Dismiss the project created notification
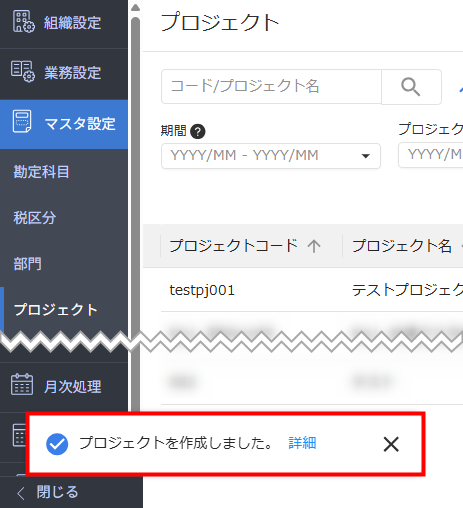Viewport: 463px width, 508px height. [391, 444]
